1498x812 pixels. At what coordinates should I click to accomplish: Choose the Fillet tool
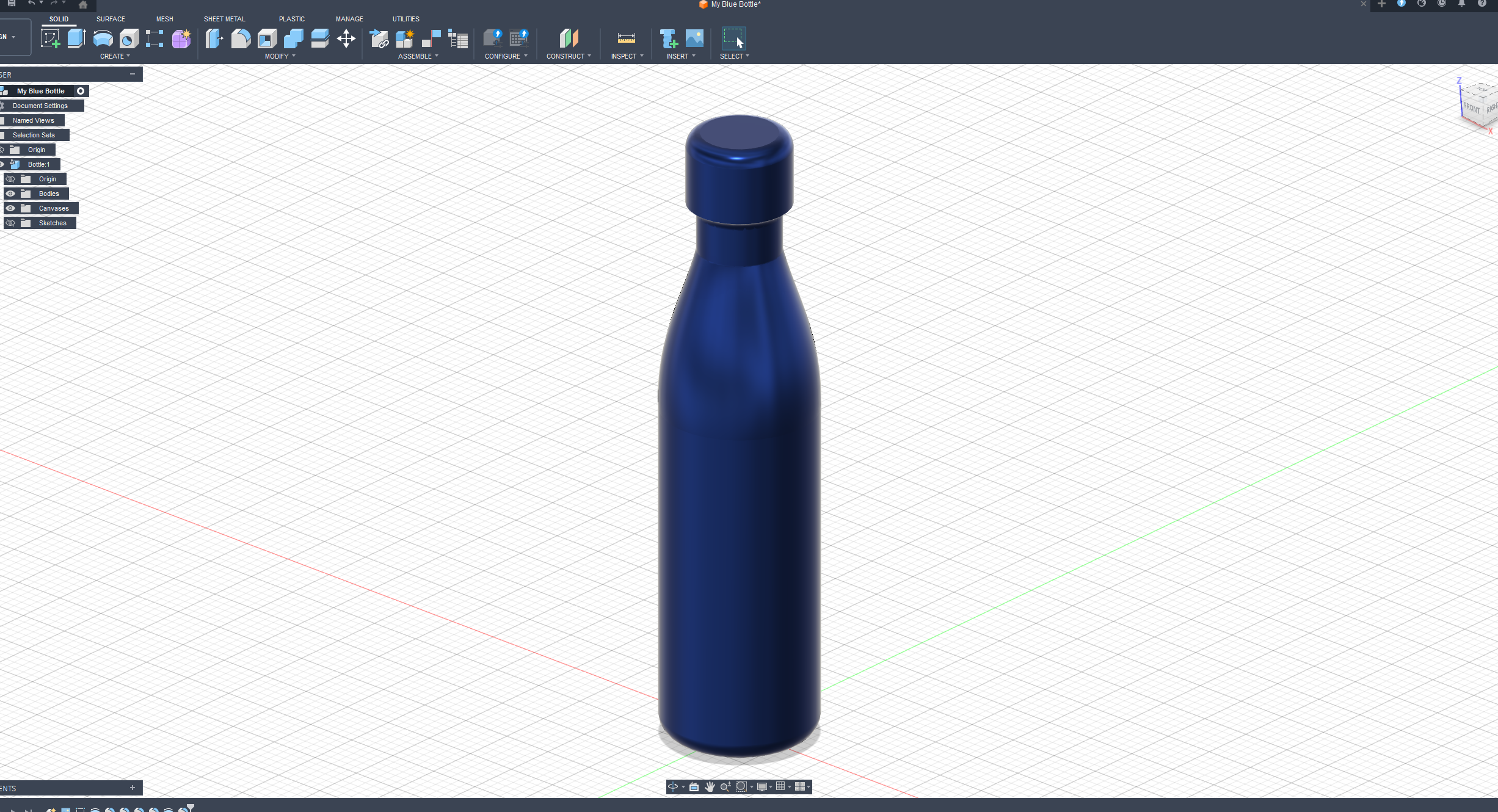coord(241,38)
